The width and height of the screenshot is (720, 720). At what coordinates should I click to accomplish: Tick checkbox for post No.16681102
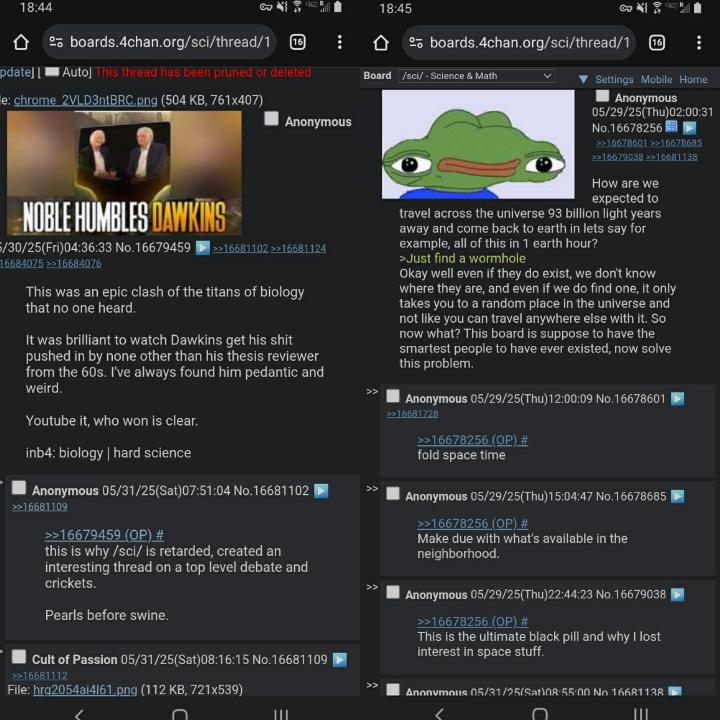[19, 488]
